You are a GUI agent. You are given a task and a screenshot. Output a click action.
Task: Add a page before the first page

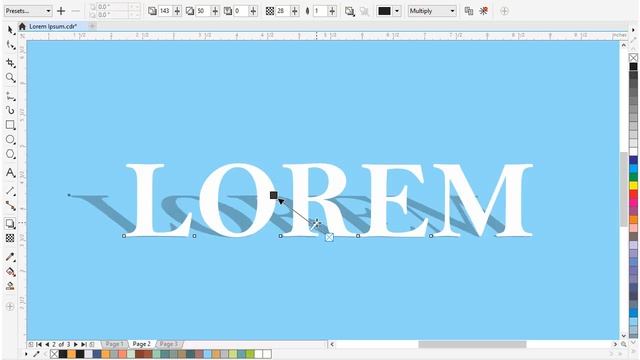(31, 344)
